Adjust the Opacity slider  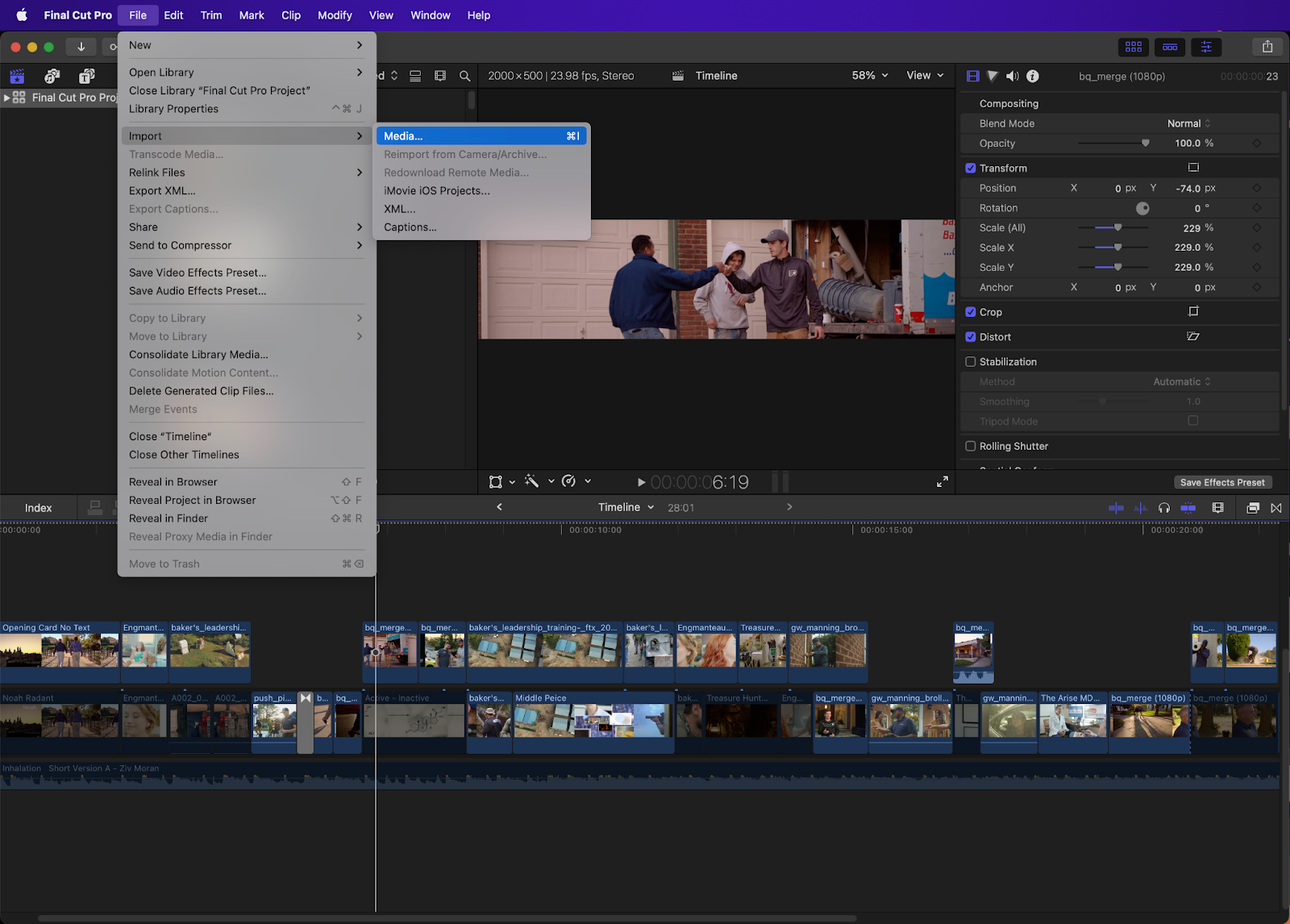point(1113,144)
